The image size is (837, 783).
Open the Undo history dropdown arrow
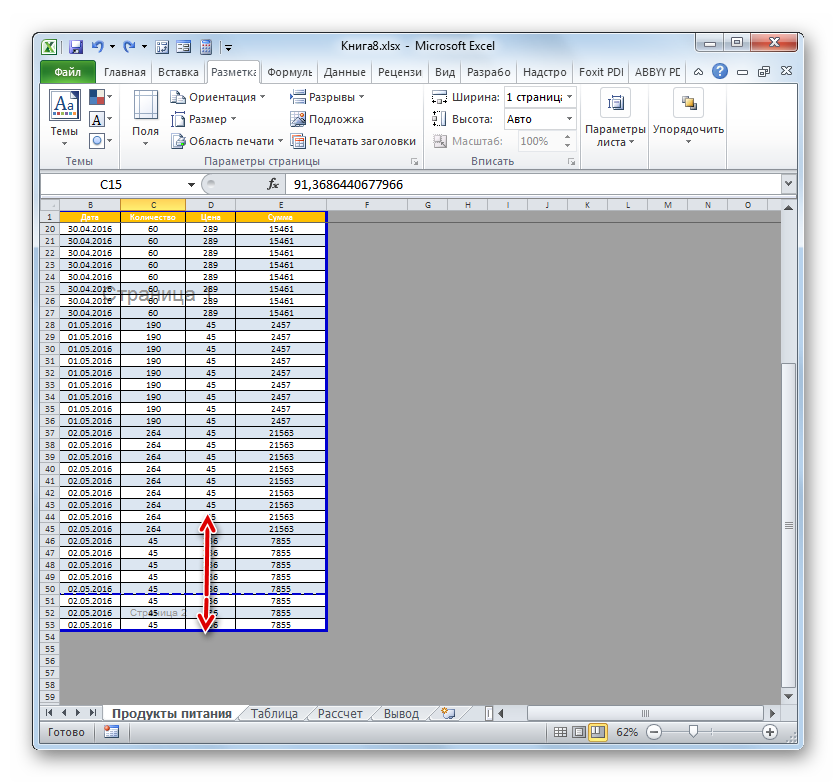[112, 47]
